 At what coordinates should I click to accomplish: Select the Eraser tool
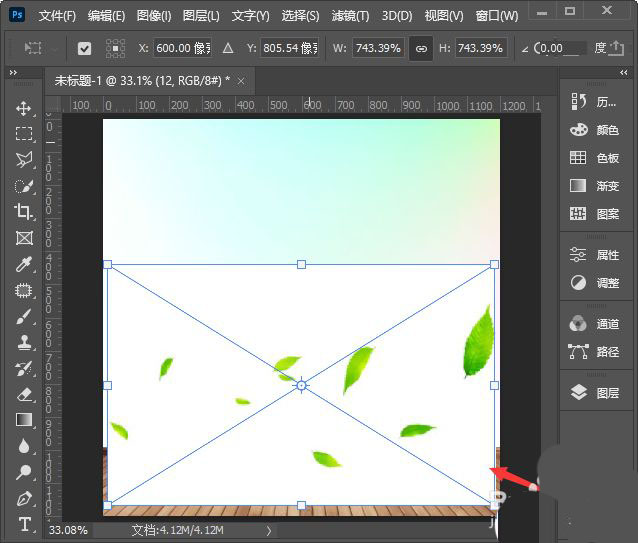[x=24, y=395]
